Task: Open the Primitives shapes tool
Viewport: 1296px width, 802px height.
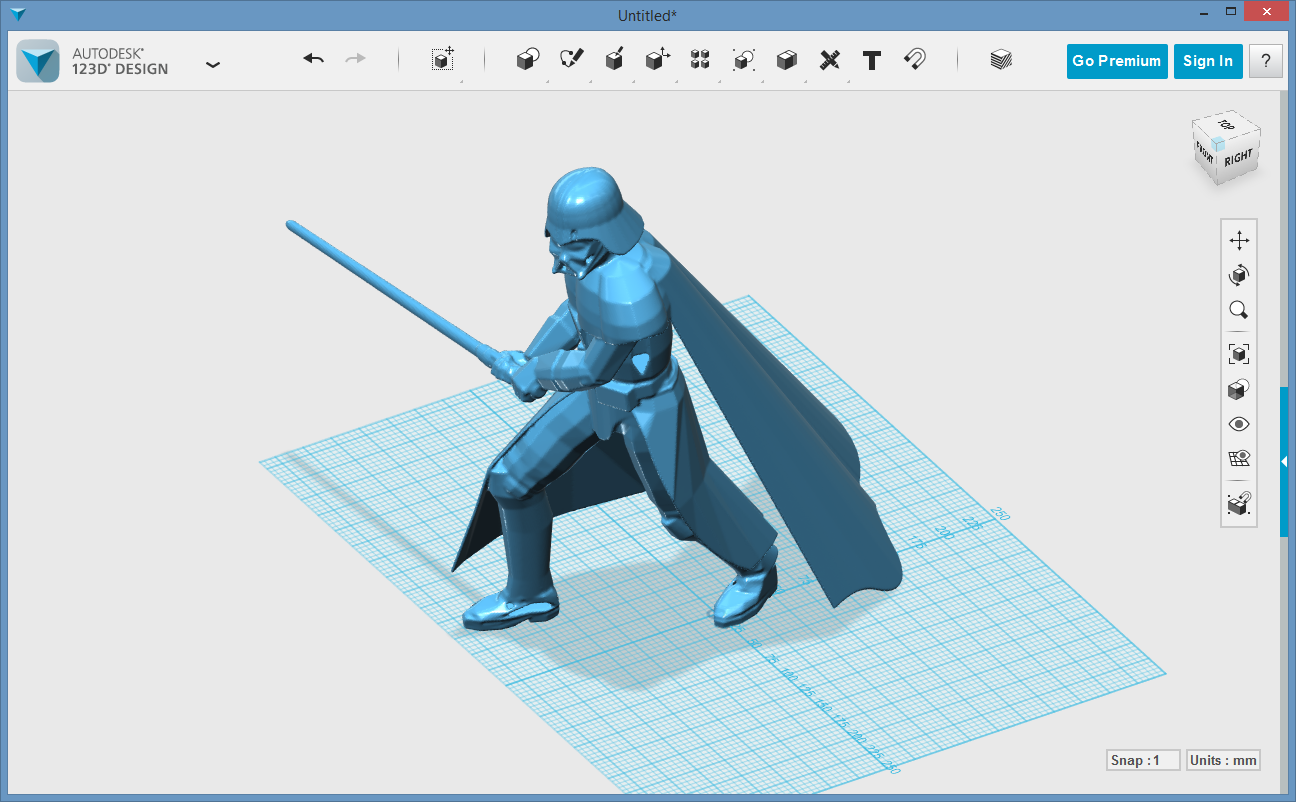Action: [x=527, y=60]
